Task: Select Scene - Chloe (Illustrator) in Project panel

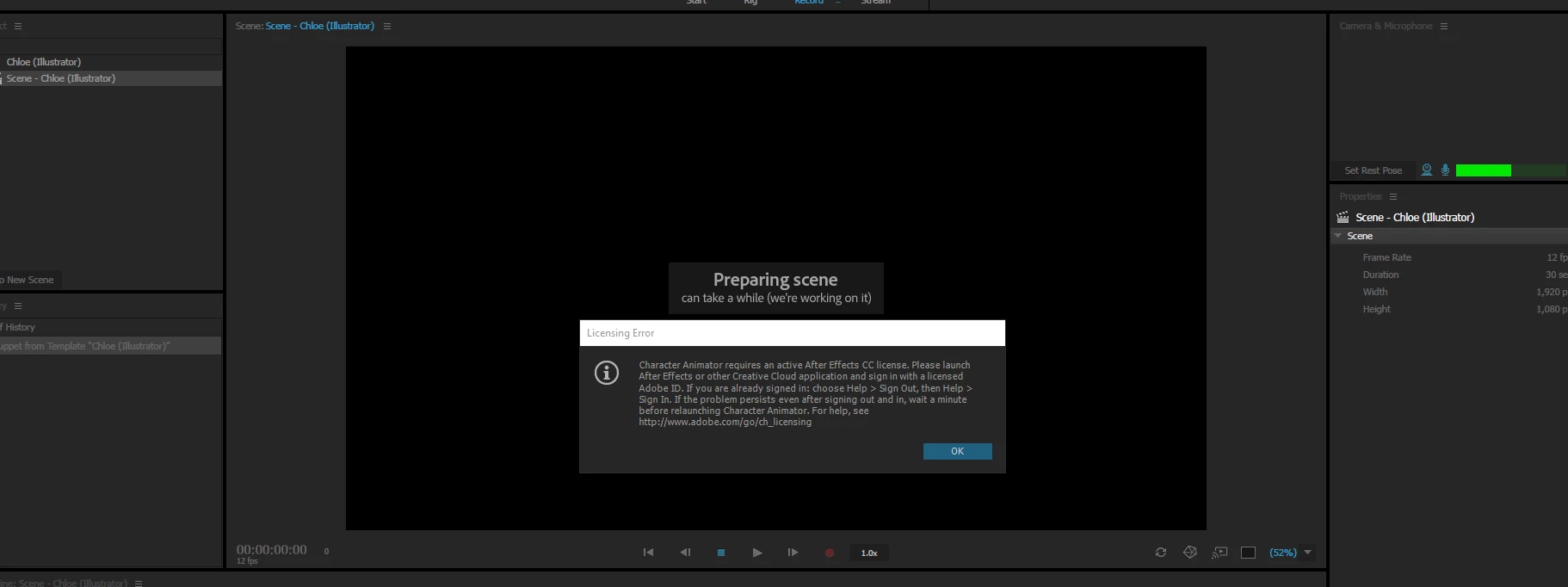Action: coord(111,78)
